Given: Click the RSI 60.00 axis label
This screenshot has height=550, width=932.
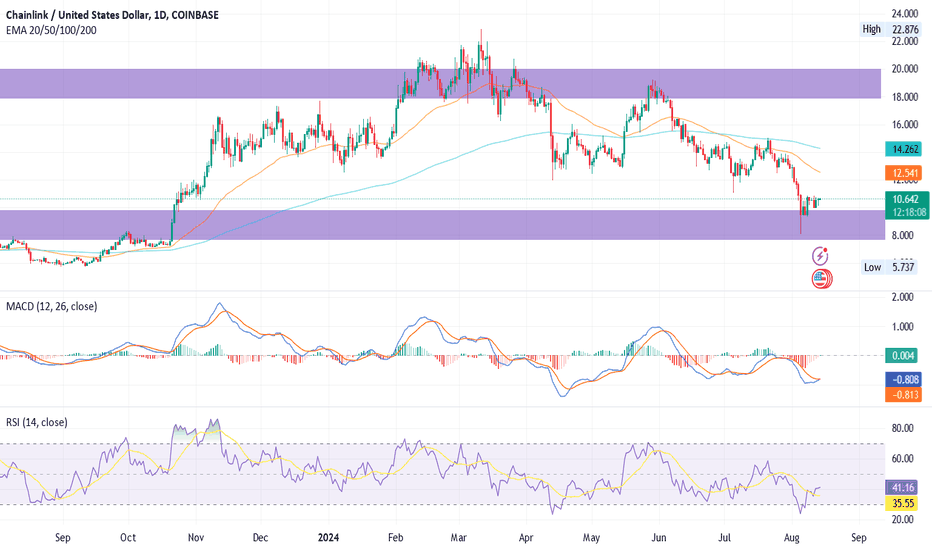Looking at the screenshot, I should pyautogui.click(x=903, y=458).
